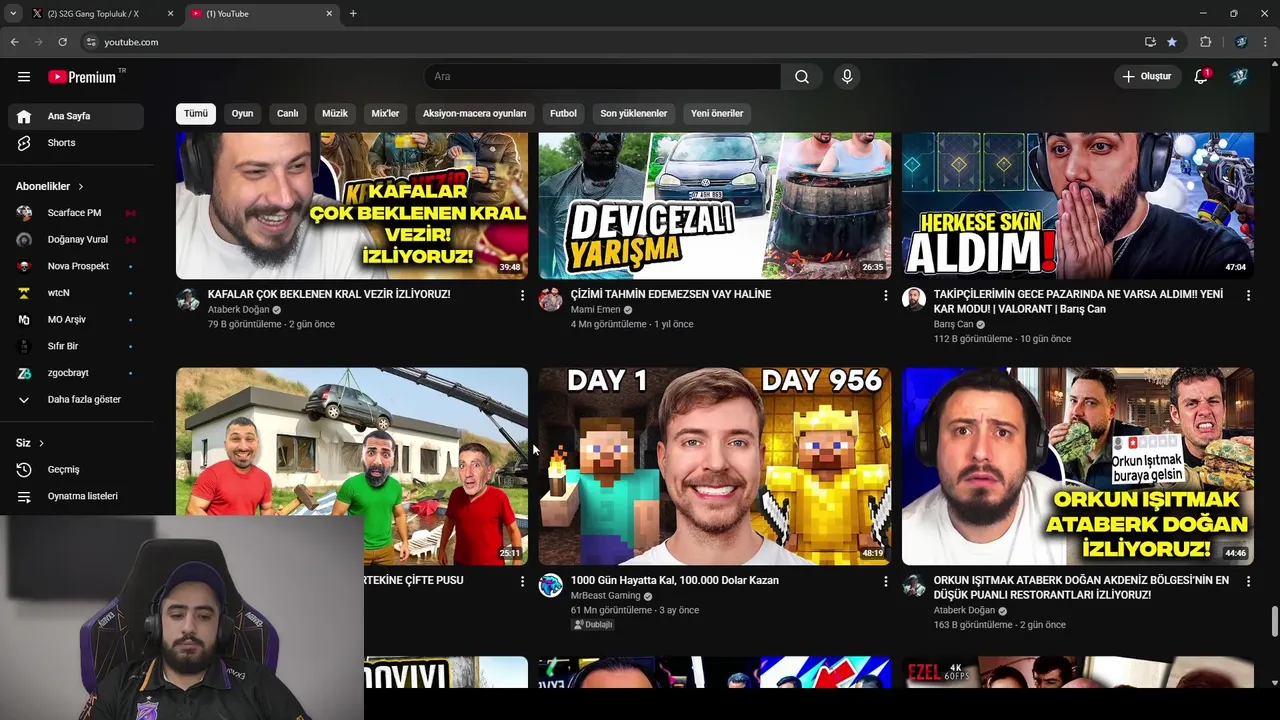
Task: Open the Doğanay Vural subscription
Action: tap(76, 240)
